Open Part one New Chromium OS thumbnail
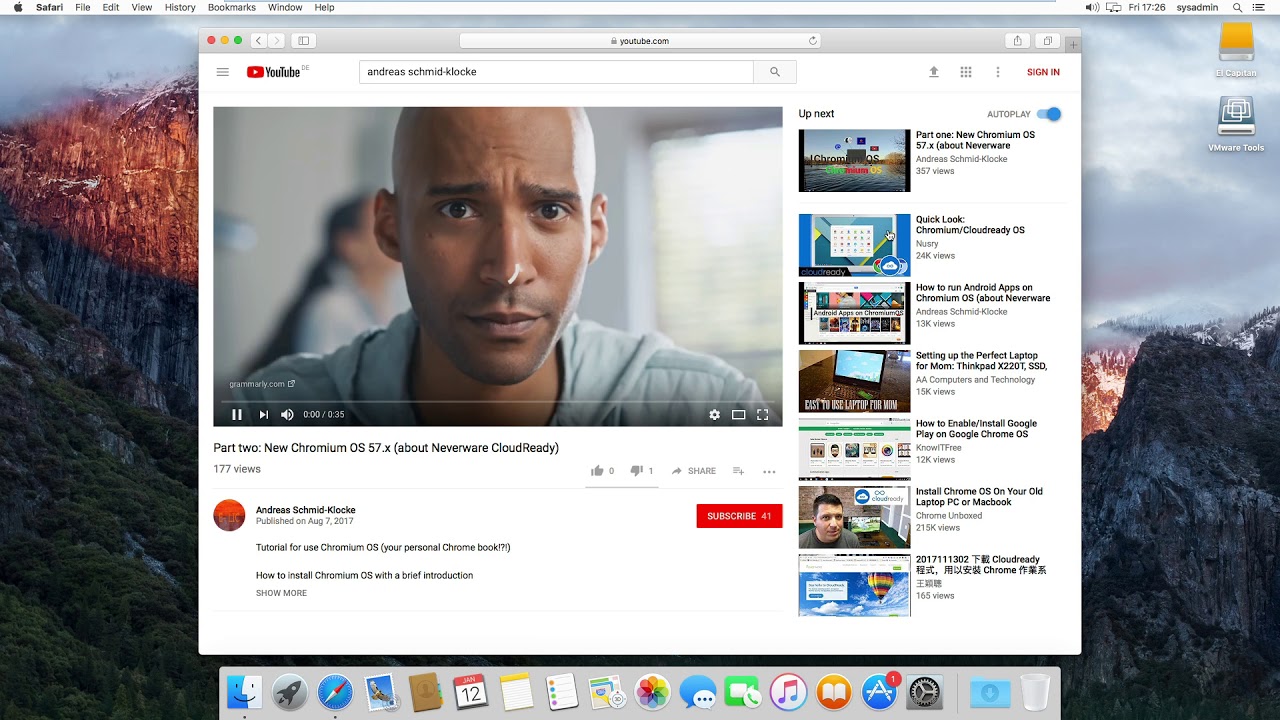The image size is (1280, 720). click(854, 160)
